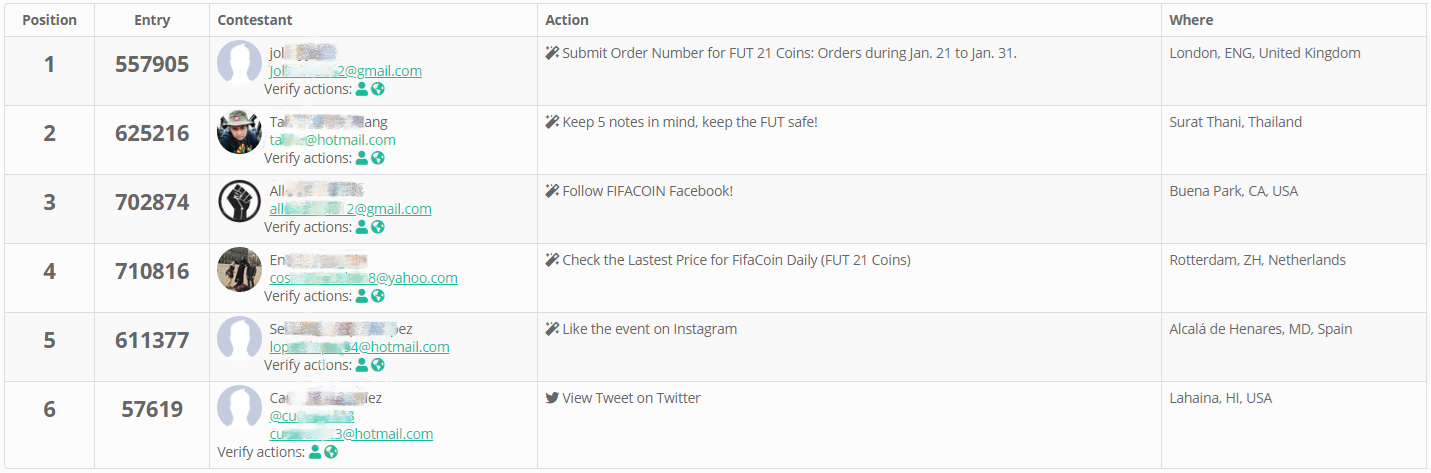
Task: Open the gmail address link for entry 557905
Action: [345, 71]
